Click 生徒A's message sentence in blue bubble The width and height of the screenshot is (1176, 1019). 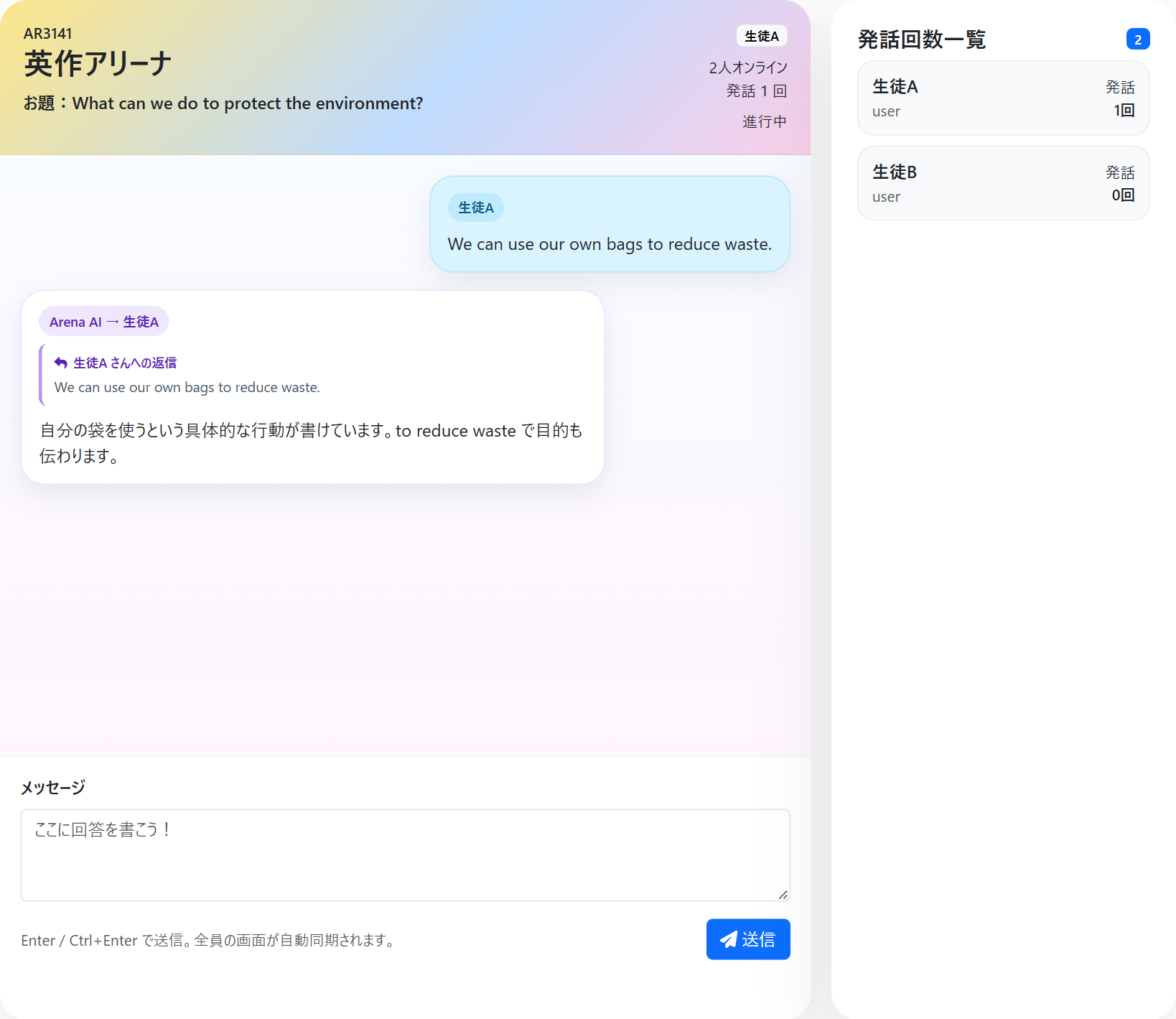(x=610, y=244)
